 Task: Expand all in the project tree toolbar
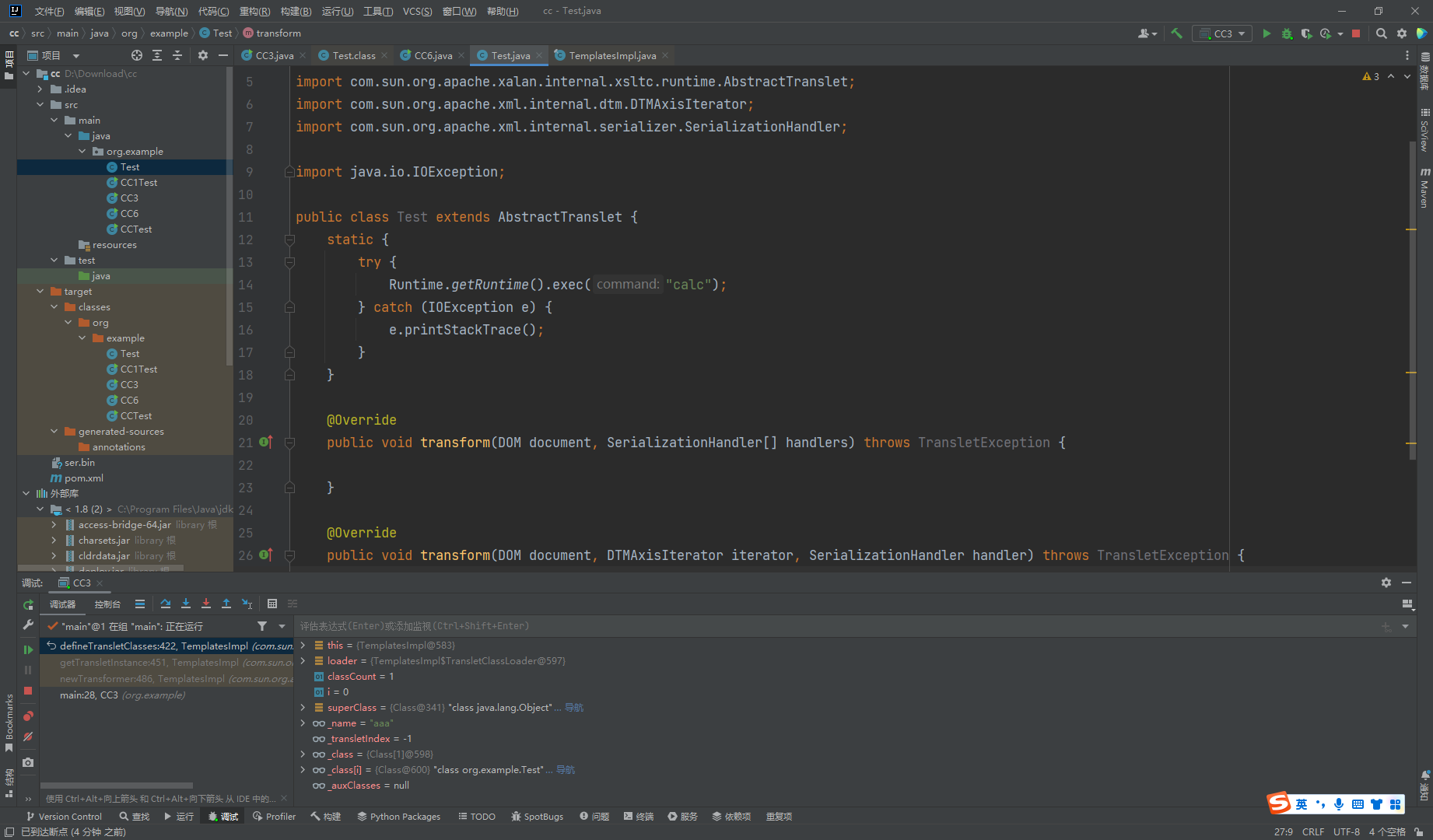coord(157,55)
